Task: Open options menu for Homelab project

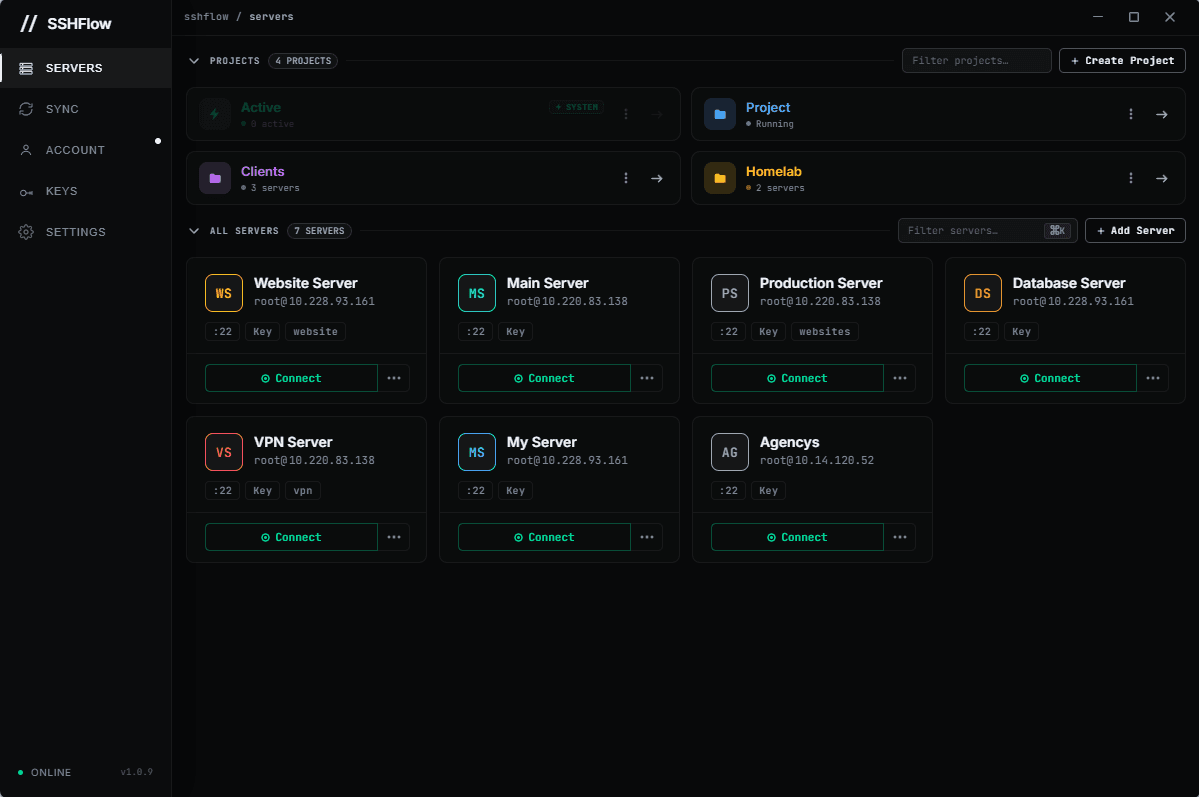Action: pos(1131,178)
